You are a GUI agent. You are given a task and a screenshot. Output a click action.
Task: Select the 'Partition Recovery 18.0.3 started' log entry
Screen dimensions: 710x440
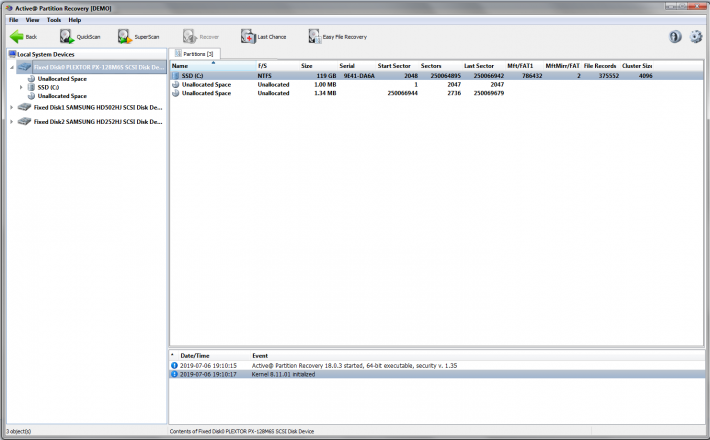(x=437, y=365)
